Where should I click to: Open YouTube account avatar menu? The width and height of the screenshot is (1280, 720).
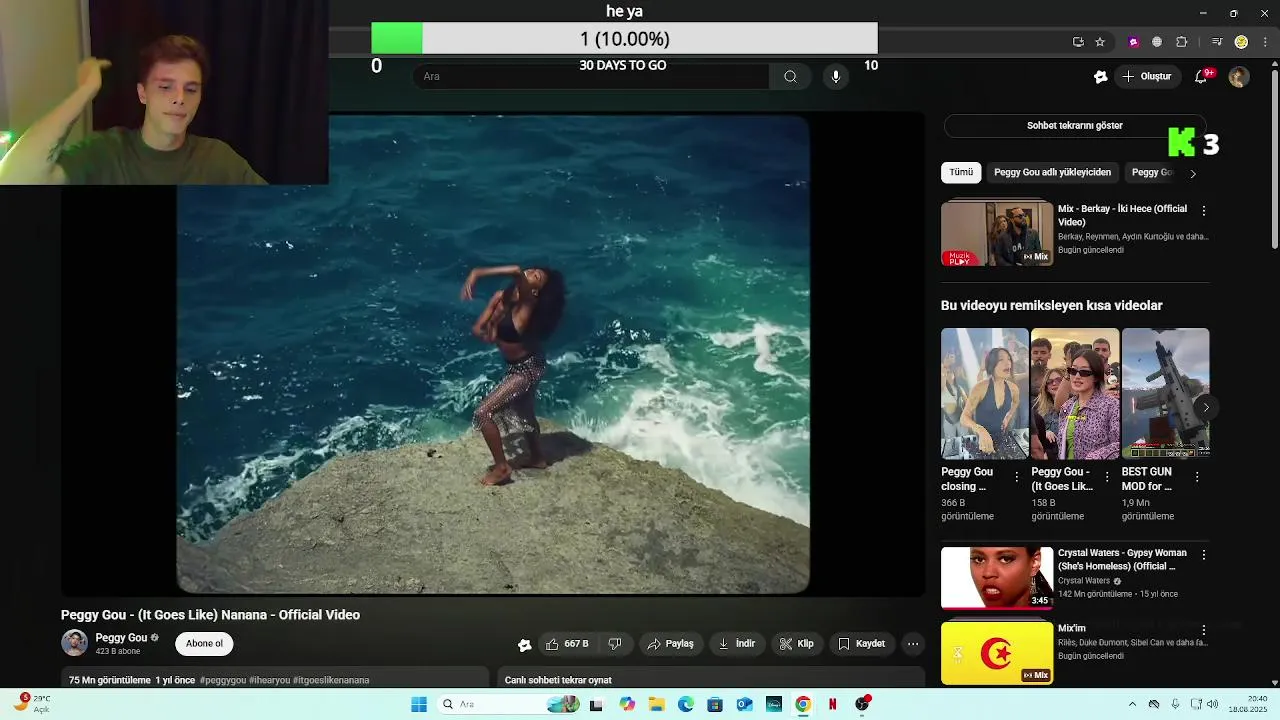1239,76
